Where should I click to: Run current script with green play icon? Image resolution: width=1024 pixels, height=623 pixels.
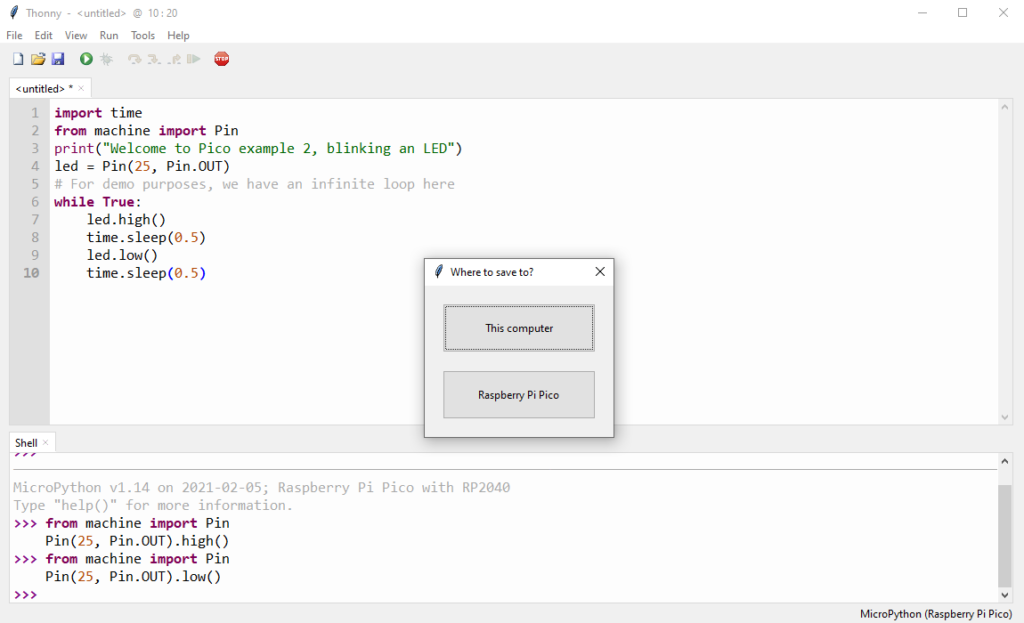pos(86,59)
